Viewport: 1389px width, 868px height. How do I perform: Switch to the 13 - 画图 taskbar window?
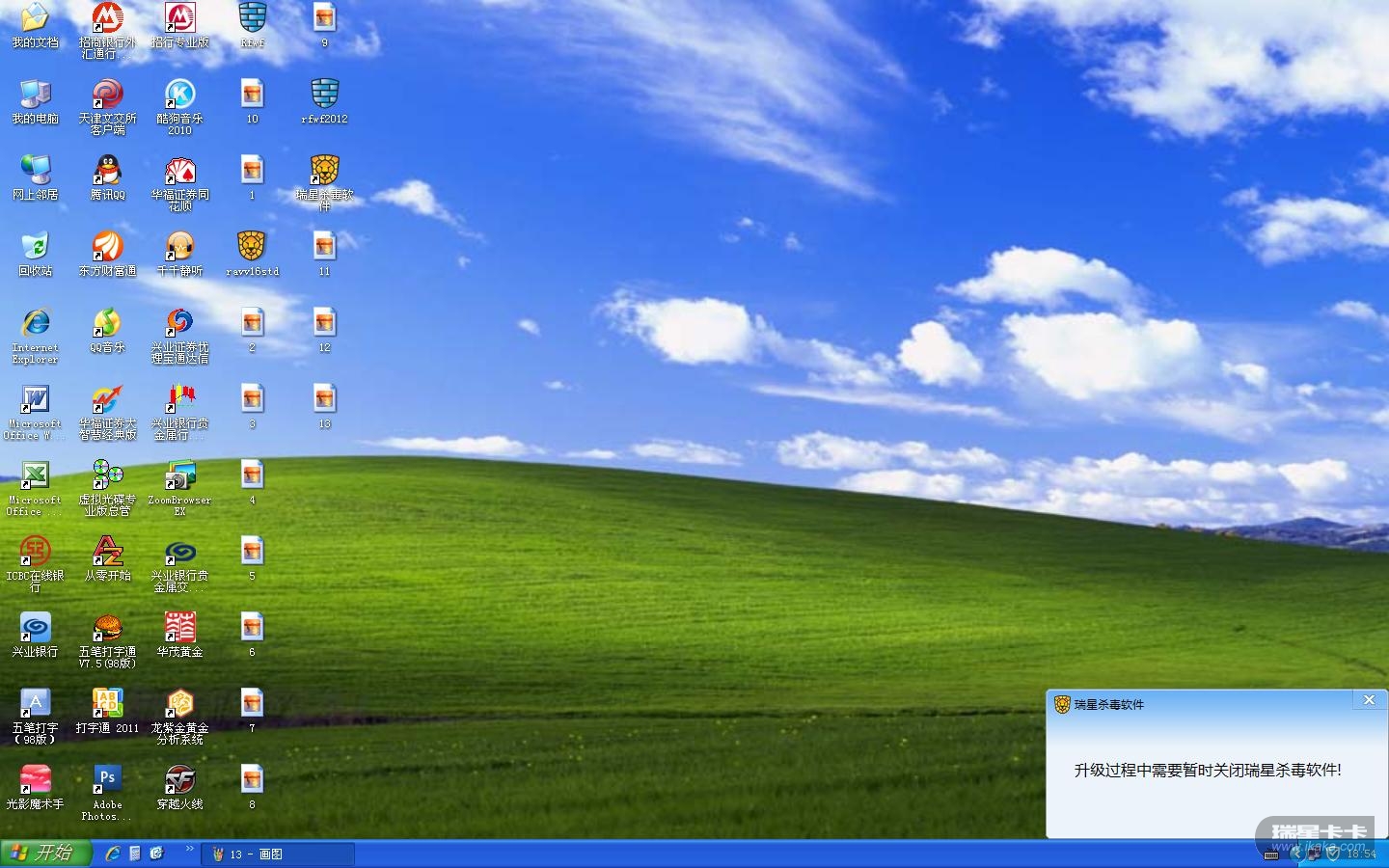point(278,854)
